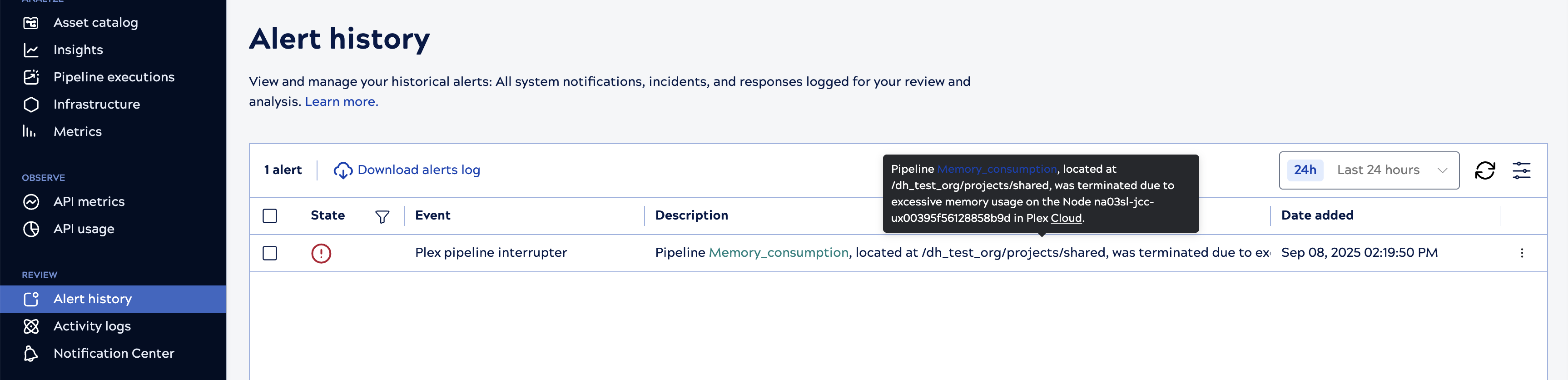Click the Cloud link in tooltip
Image resolution: width=1568 pixels, height=380 pixels.
click(1066, 218)
